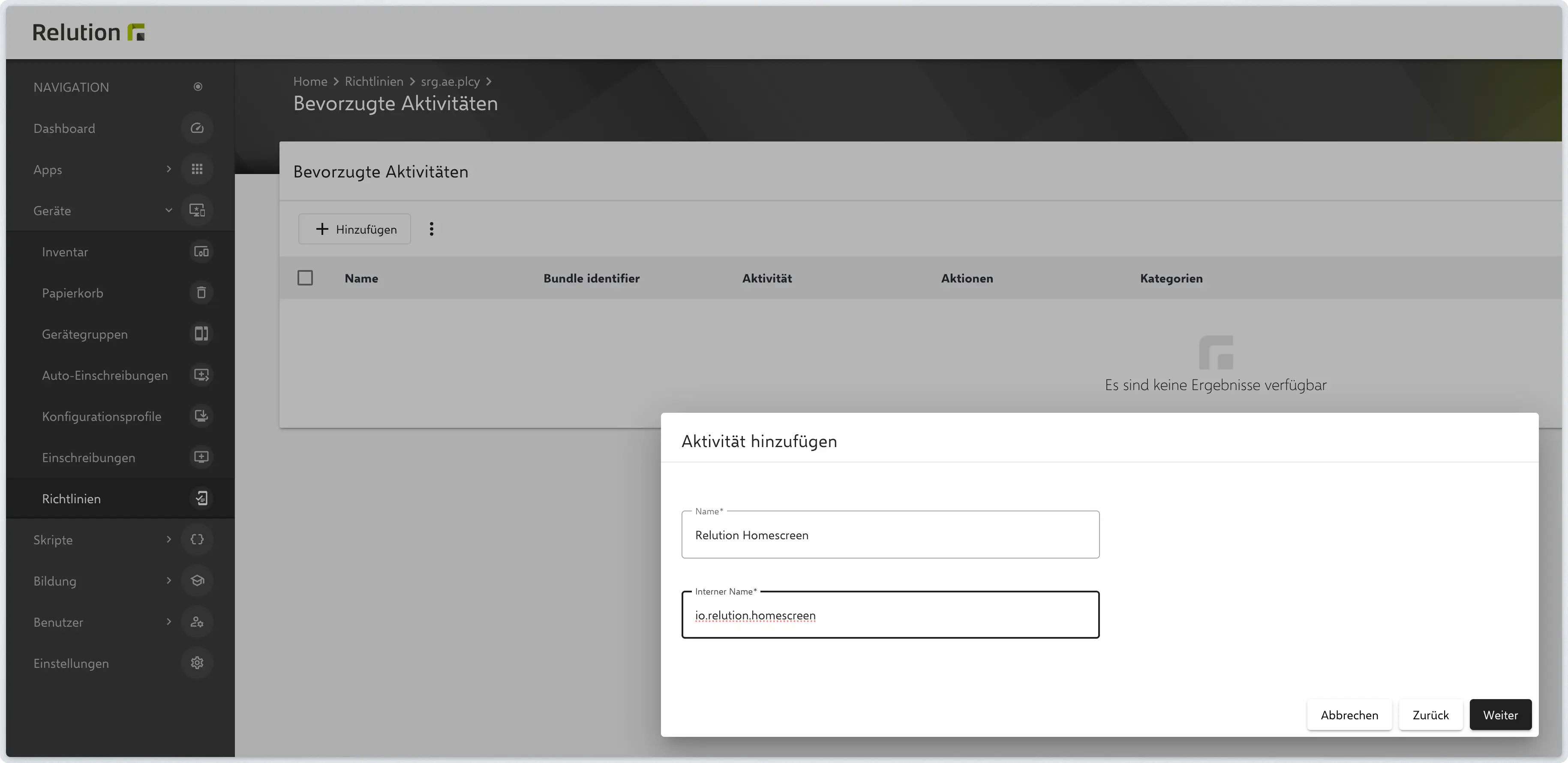Click the Einstellungen gear icon
The image size is (1568, 763).
[x=197, y=663]
